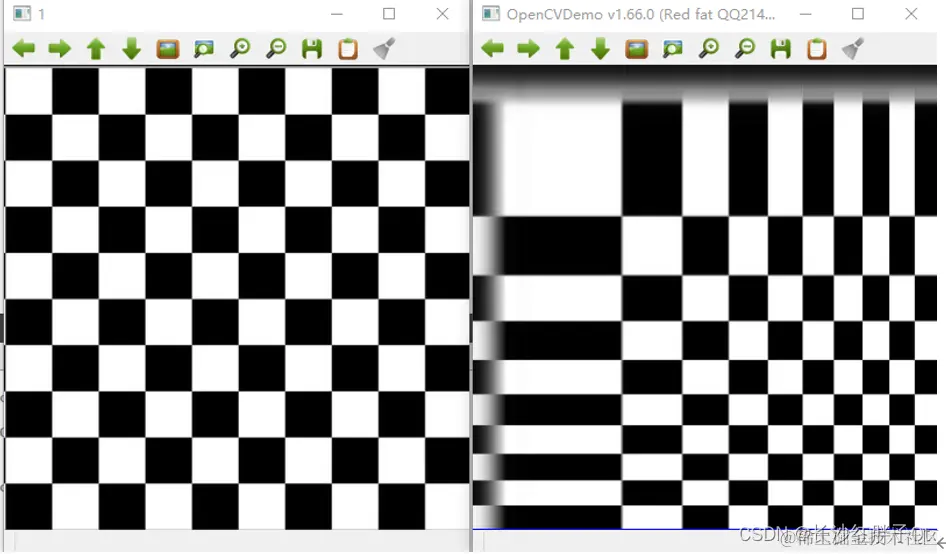Save current image from window 1
The image size is (946, 554).
(312, 48)
